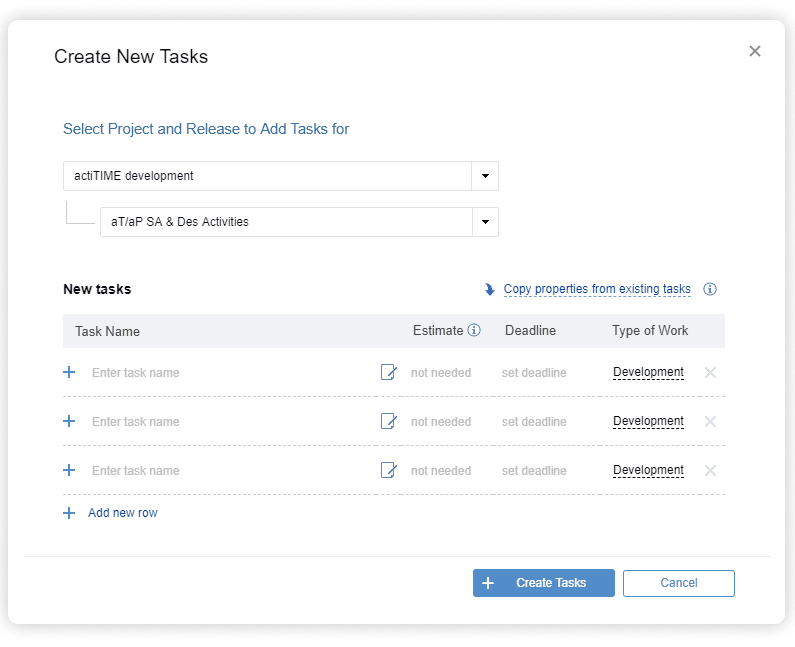Change Development type of work, third row
Image resolution: width=795 pixels, height=647 pixels.
pos(648,471)
